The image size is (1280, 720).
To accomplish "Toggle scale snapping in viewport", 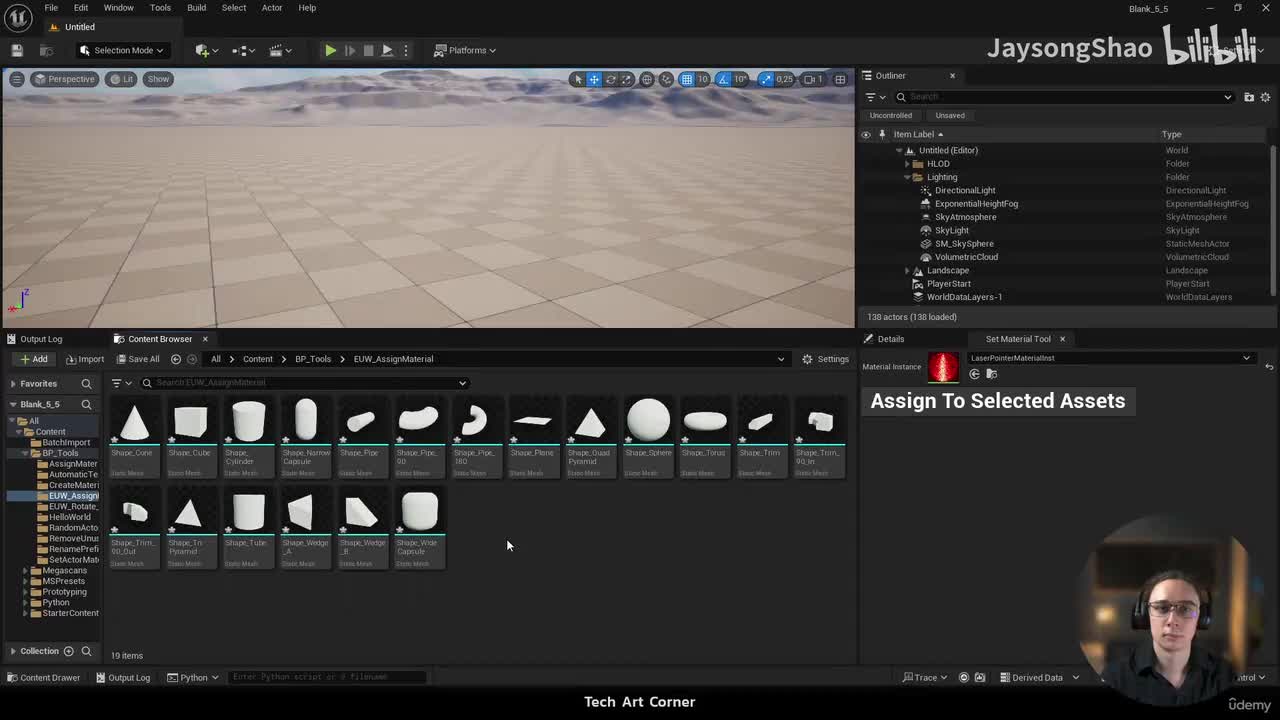I will pos(766,79).
